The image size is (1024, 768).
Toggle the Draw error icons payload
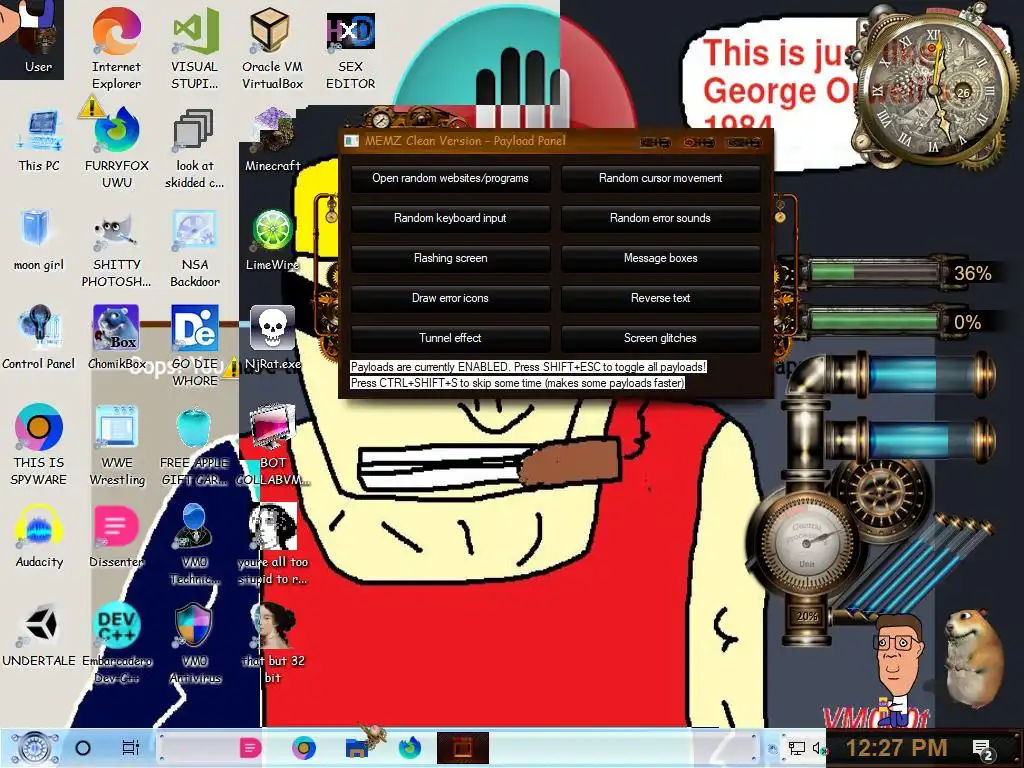click(x=450, y=298)
